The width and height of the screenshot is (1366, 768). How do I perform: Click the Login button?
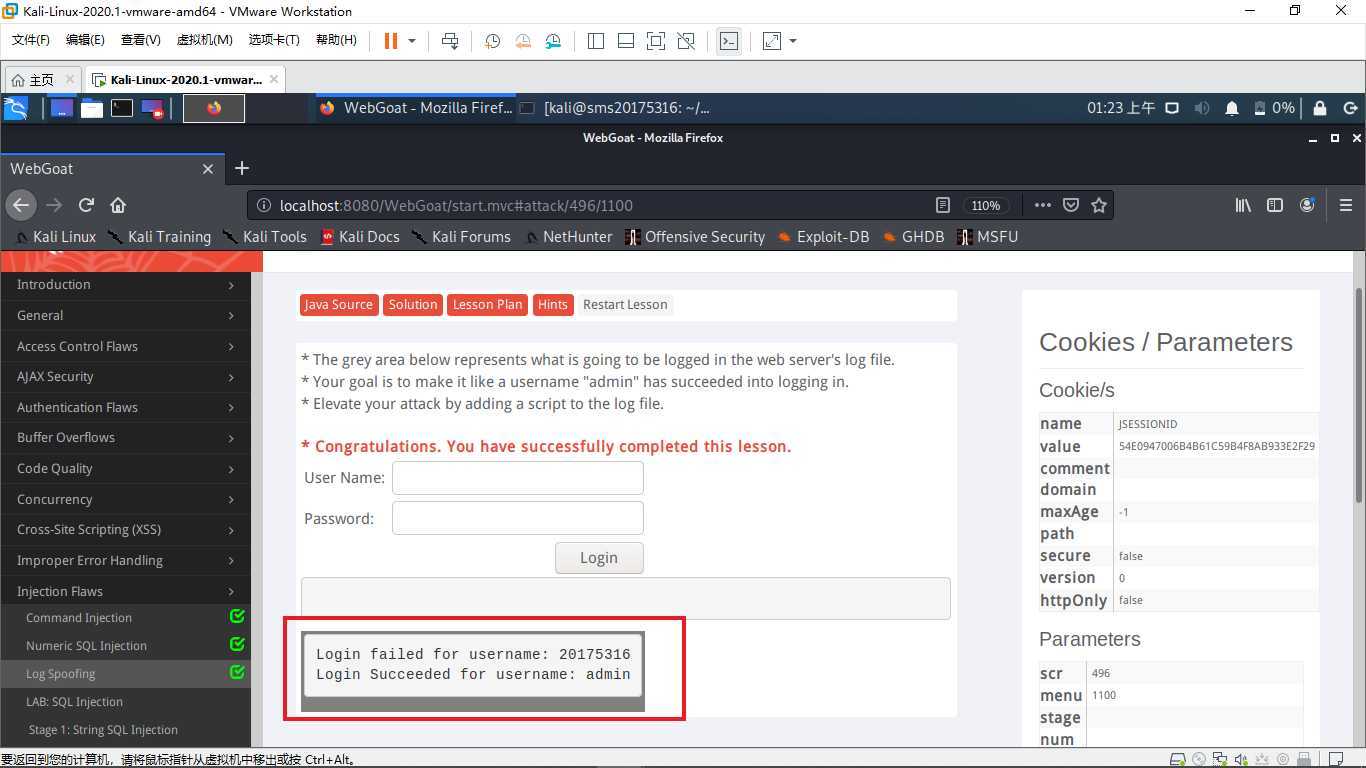(599, 558)
